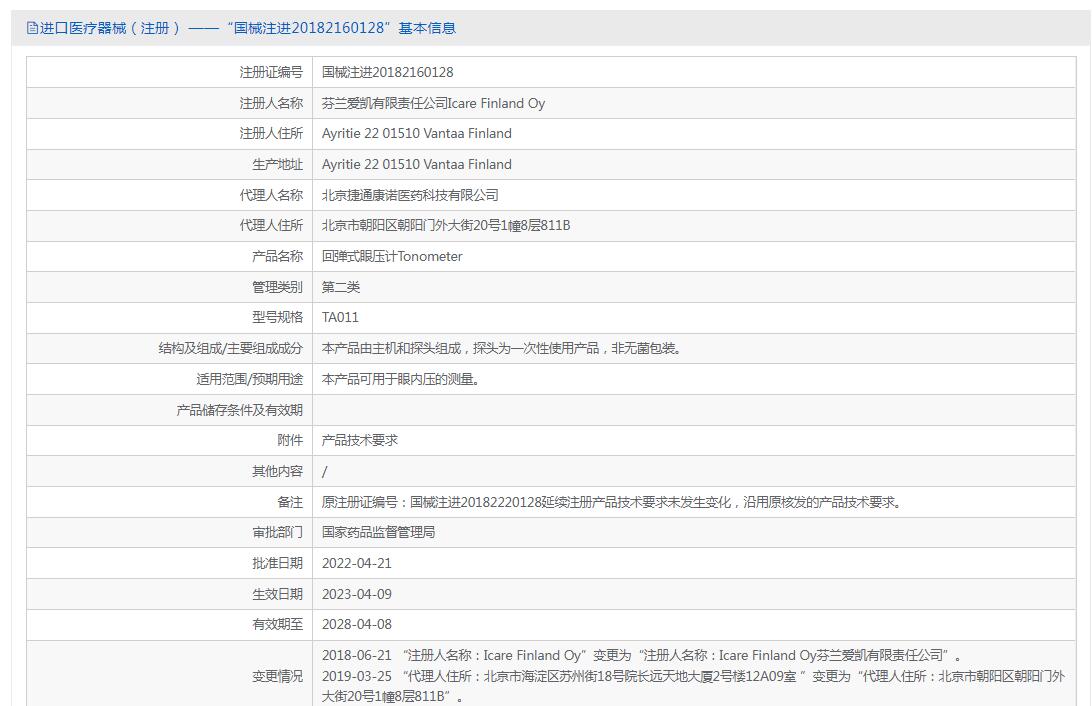1092x706 pixels.
Task: Click the document icon beside the page title
Action: point(32,28)
